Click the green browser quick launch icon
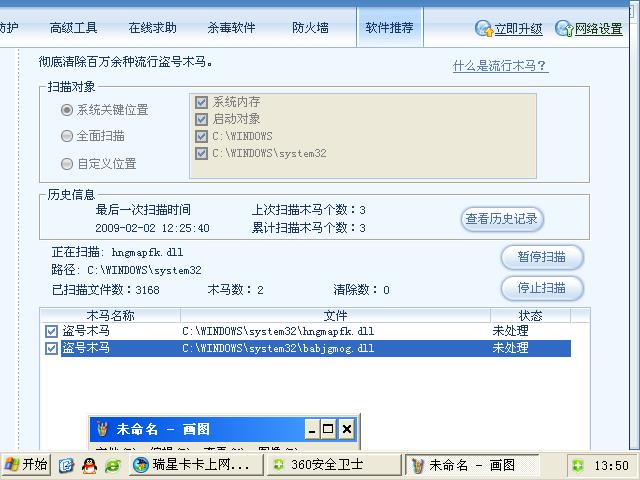Viewport: 640px width, 480px height. (x=113, y=465)
